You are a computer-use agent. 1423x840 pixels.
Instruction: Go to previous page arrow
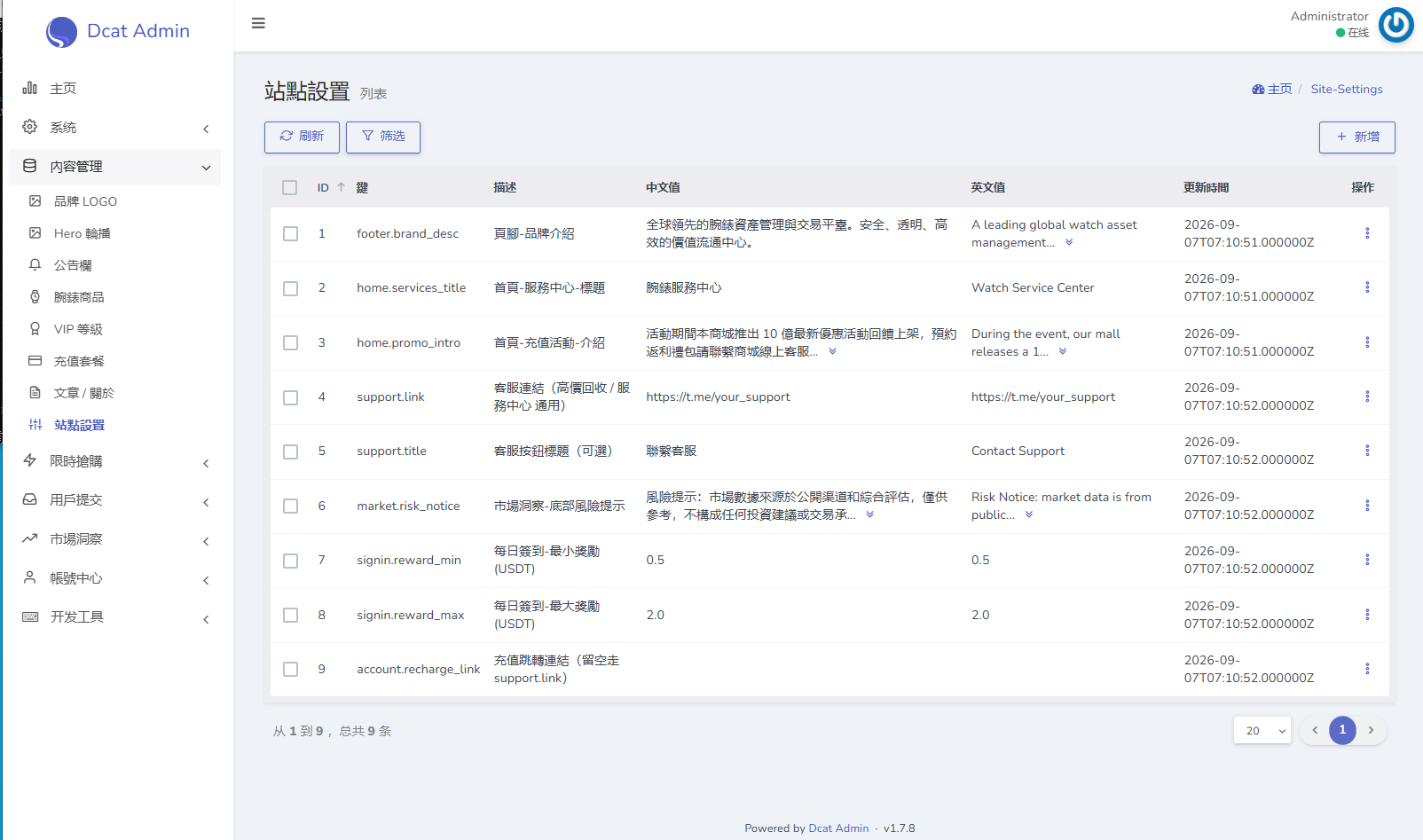point(1315,730)
